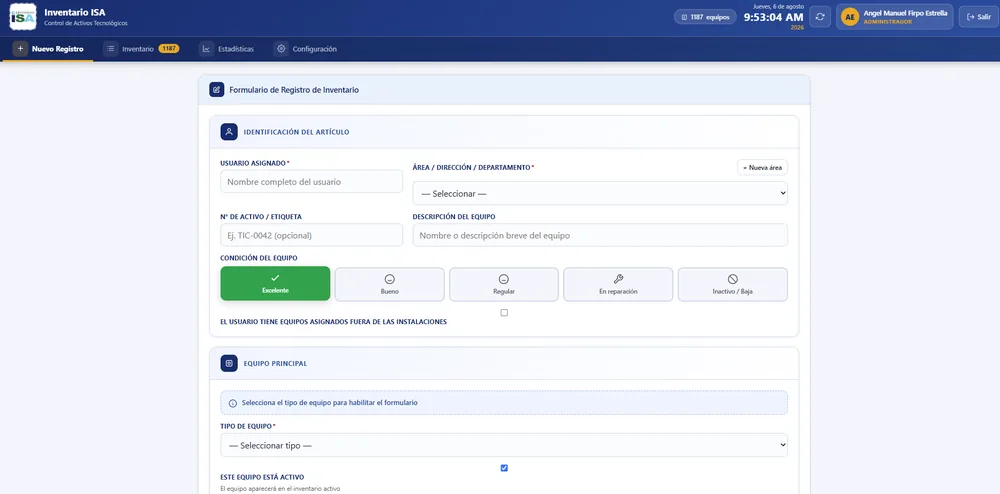
Task: Click the Jueves, 6 de agosto date
Action: coord(779,6)
